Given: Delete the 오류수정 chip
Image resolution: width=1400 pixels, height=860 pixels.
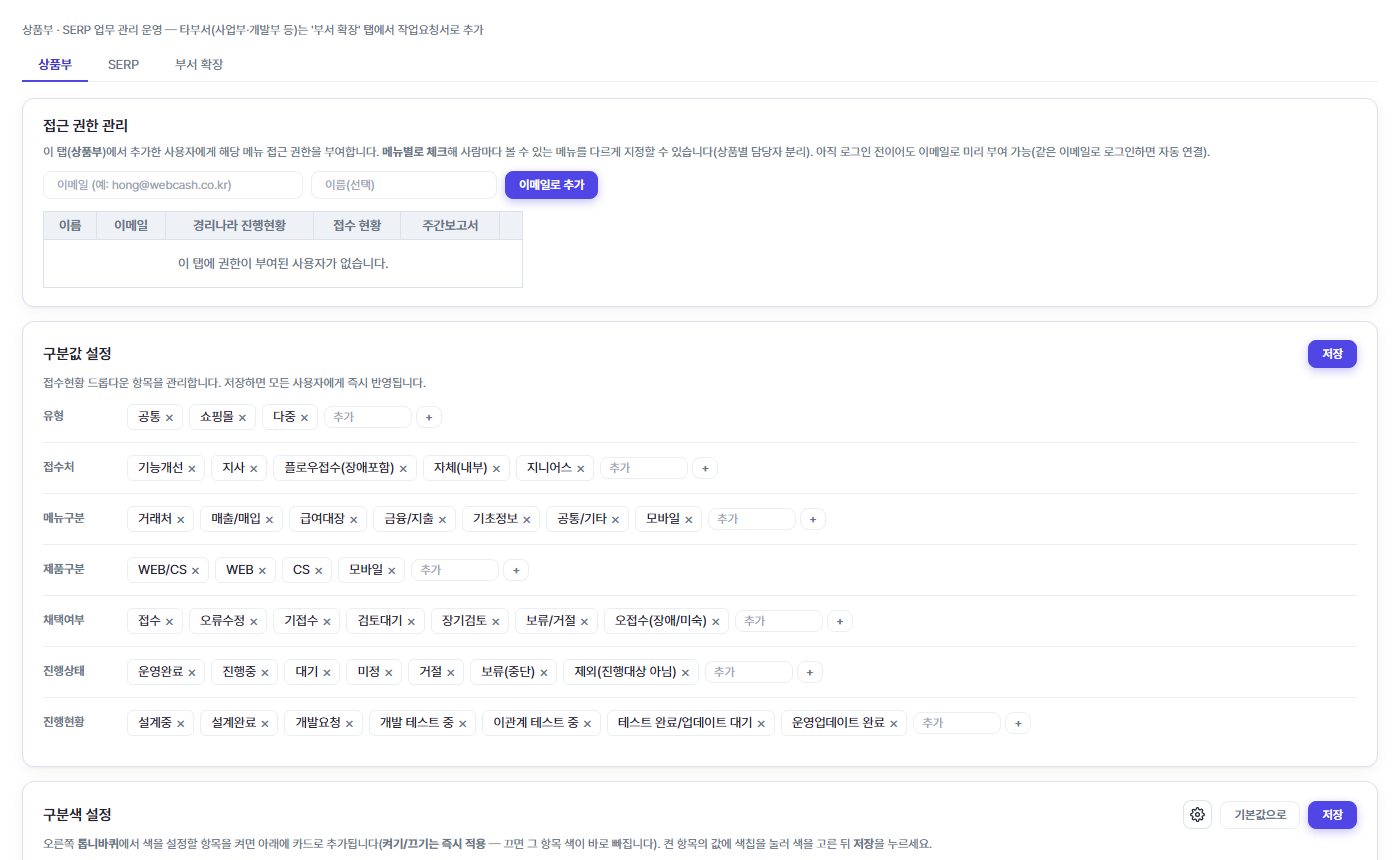Looking at the screenshot, I should [253, 621].
